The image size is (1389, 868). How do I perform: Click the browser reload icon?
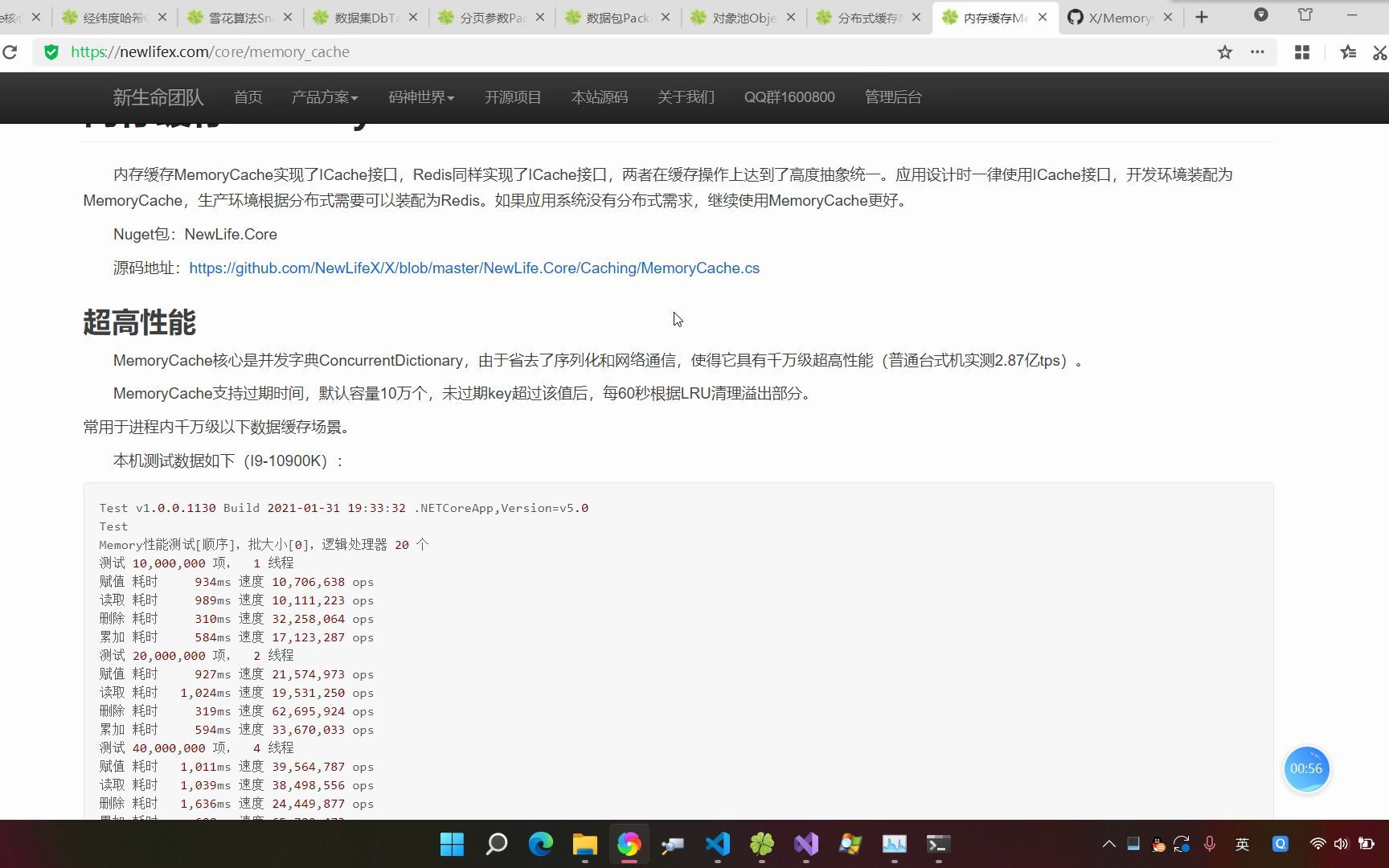tap(10, 52)
